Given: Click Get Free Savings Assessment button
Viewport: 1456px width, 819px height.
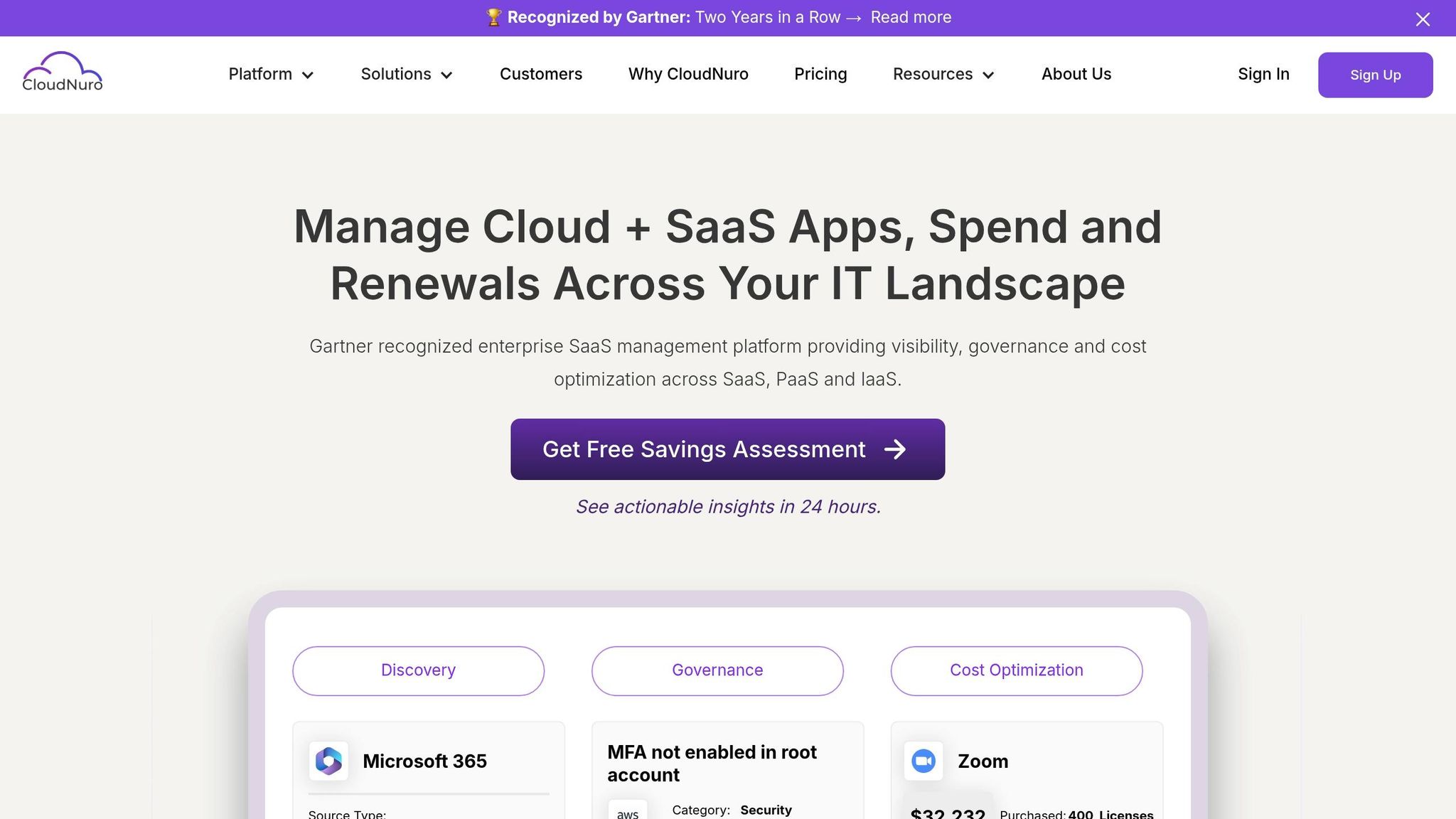Looking at the screenshot, I should coord(727,449).
